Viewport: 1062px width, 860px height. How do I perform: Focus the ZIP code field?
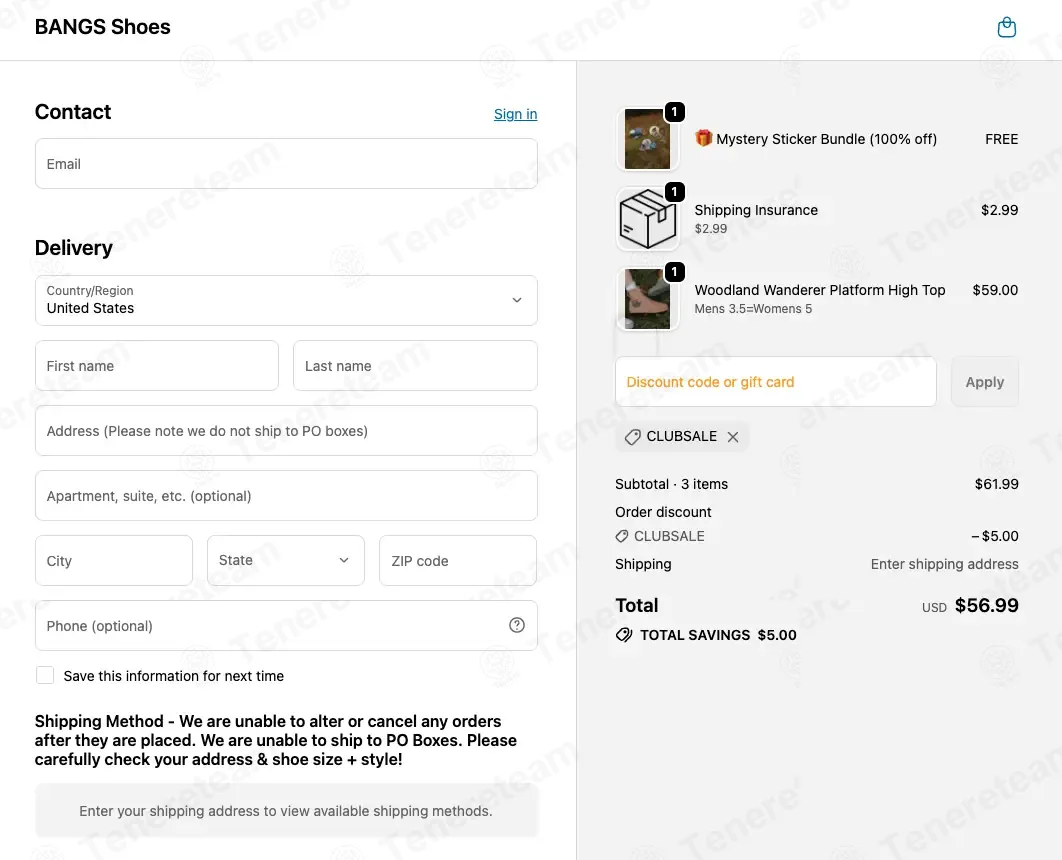pyautogui.click(x=458, y=561)
